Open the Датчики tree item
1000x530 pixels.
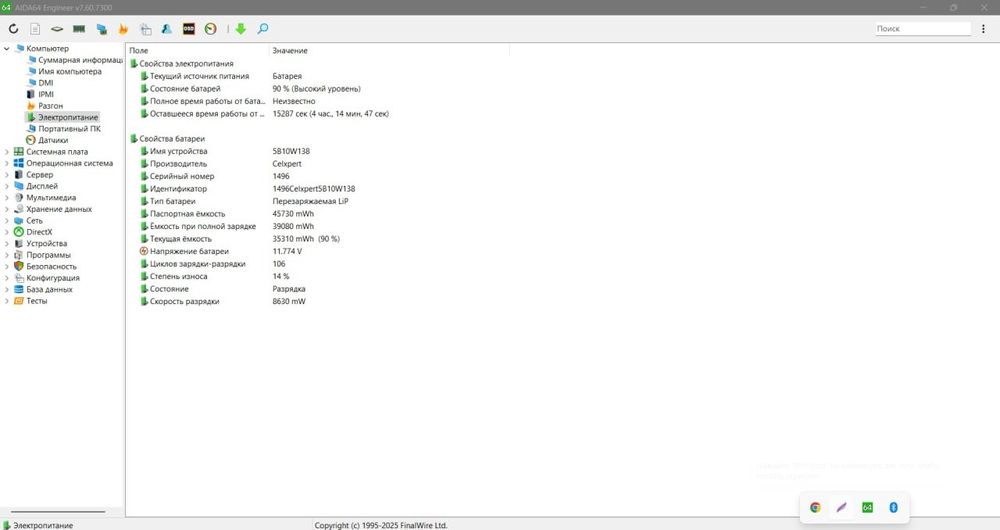47,140
